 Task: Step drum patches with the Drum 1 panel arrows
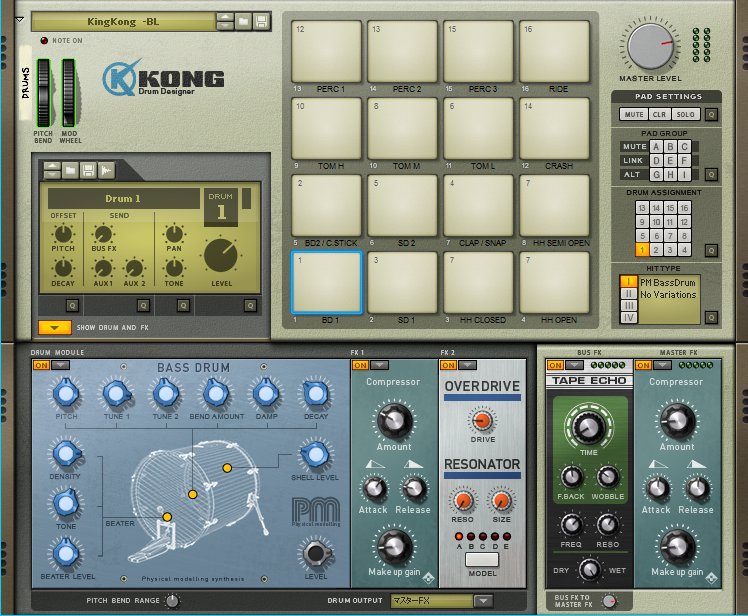[x=52, y=170]
